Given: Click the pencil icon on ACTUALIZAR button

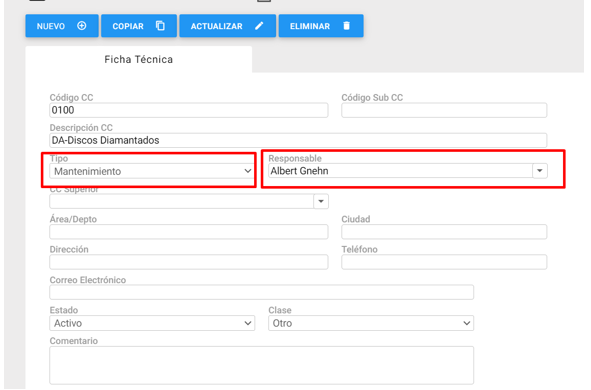Looking at the screenshot, I should point(259,26).
